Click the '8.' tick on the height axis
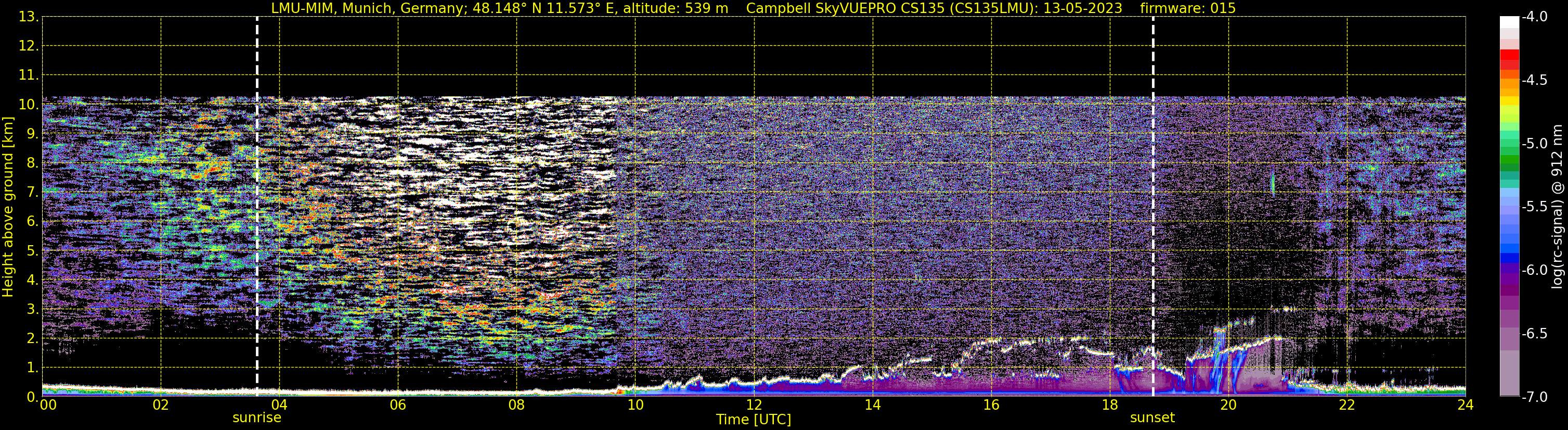The height and width of the screenshot is (430, 1568). click(32, 163)
